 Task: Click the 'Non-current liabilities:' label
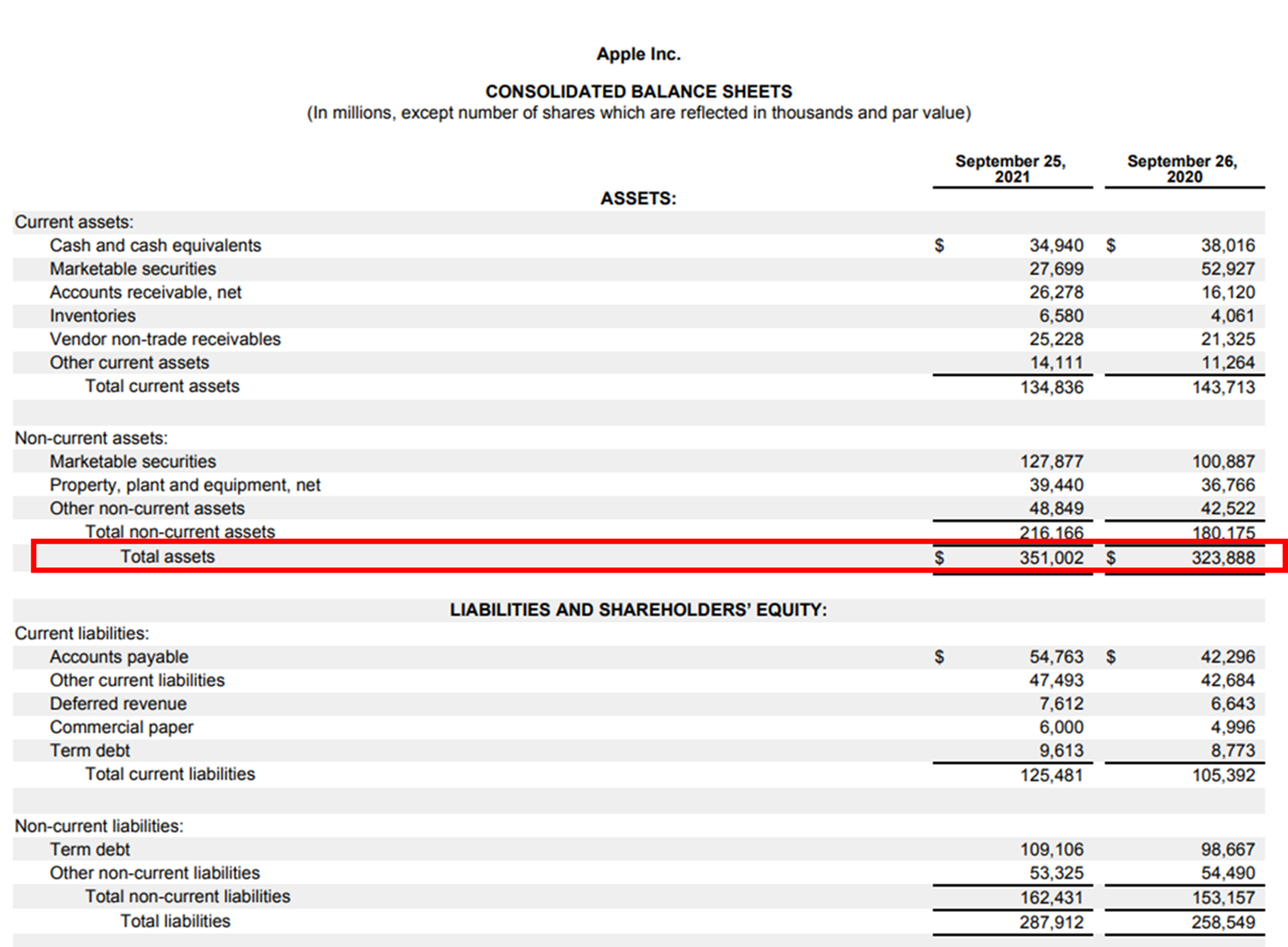99,826
